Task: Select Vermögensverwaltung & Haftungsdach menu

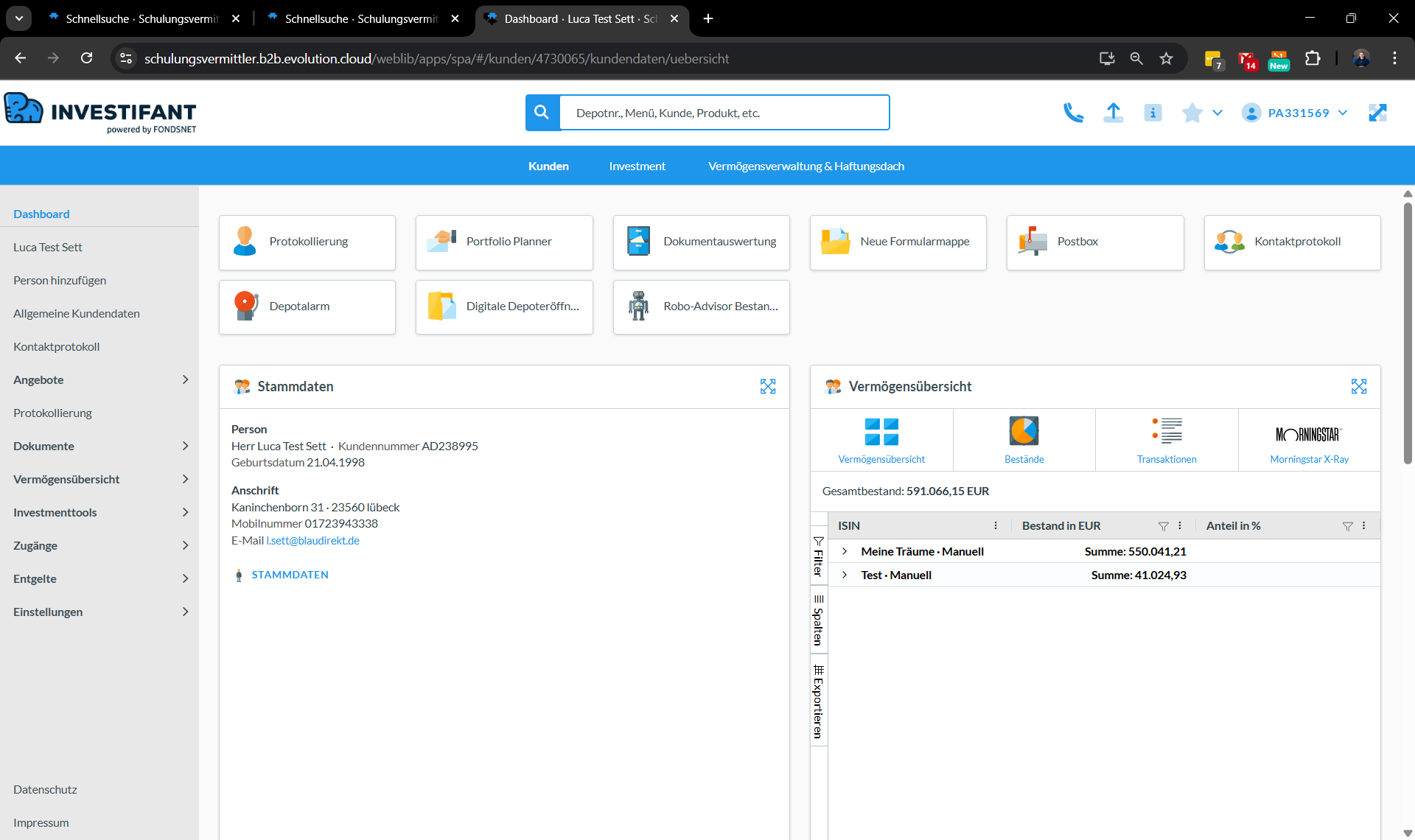Action: point(806,167)
